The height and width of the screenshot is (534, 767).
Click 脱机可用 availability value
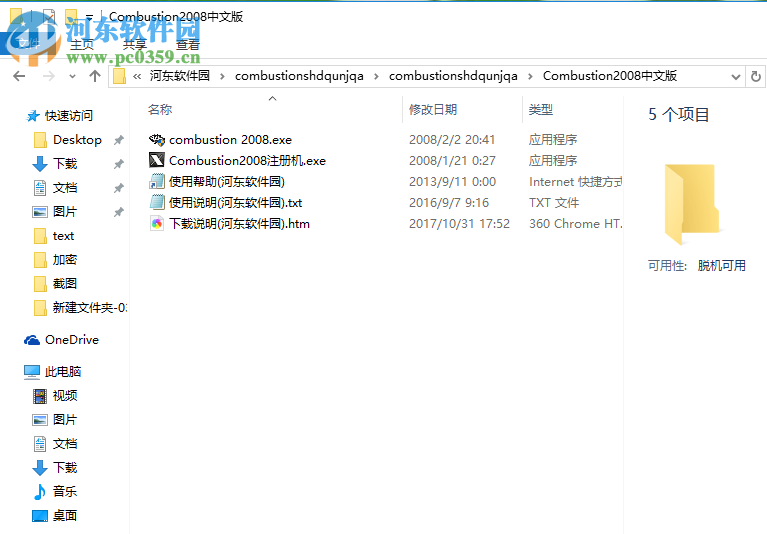coord(722,266)
